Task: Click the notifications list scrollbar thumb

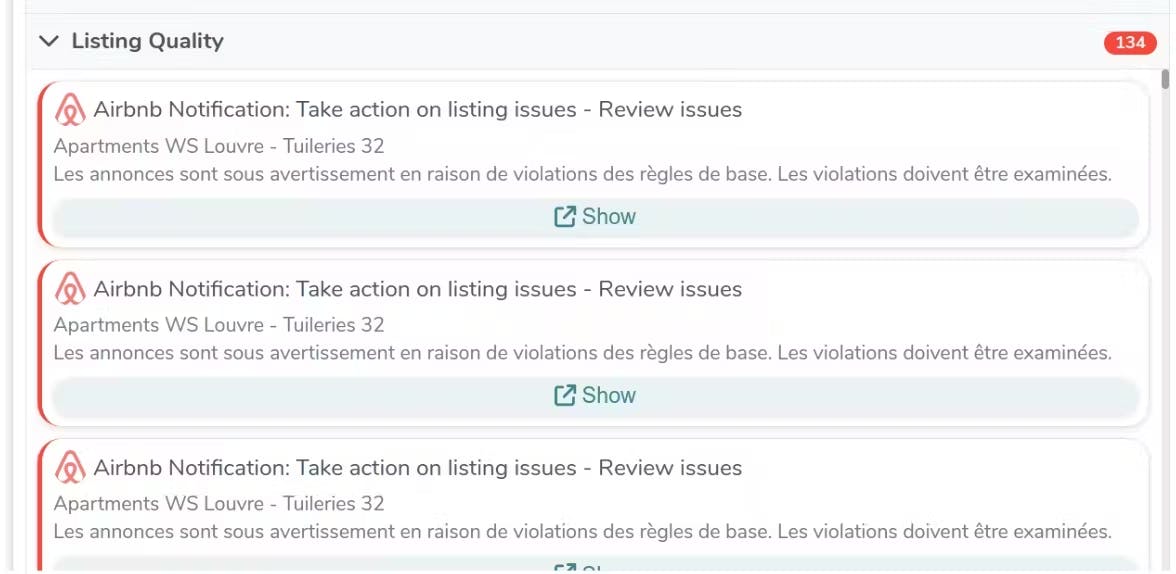Action: (1165, 79)
